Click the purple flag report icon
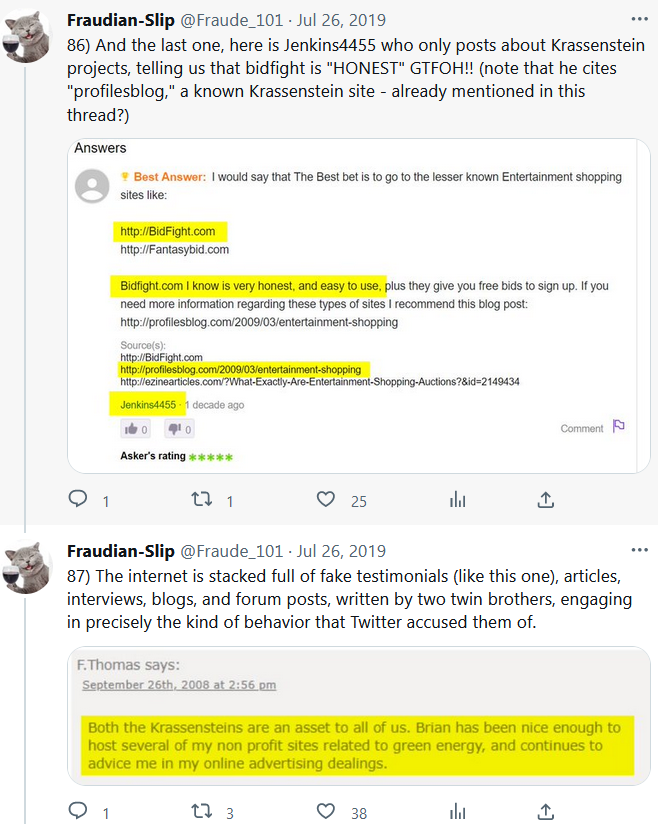This screenshot has width=658, height=824. click(x=618, y=427)
